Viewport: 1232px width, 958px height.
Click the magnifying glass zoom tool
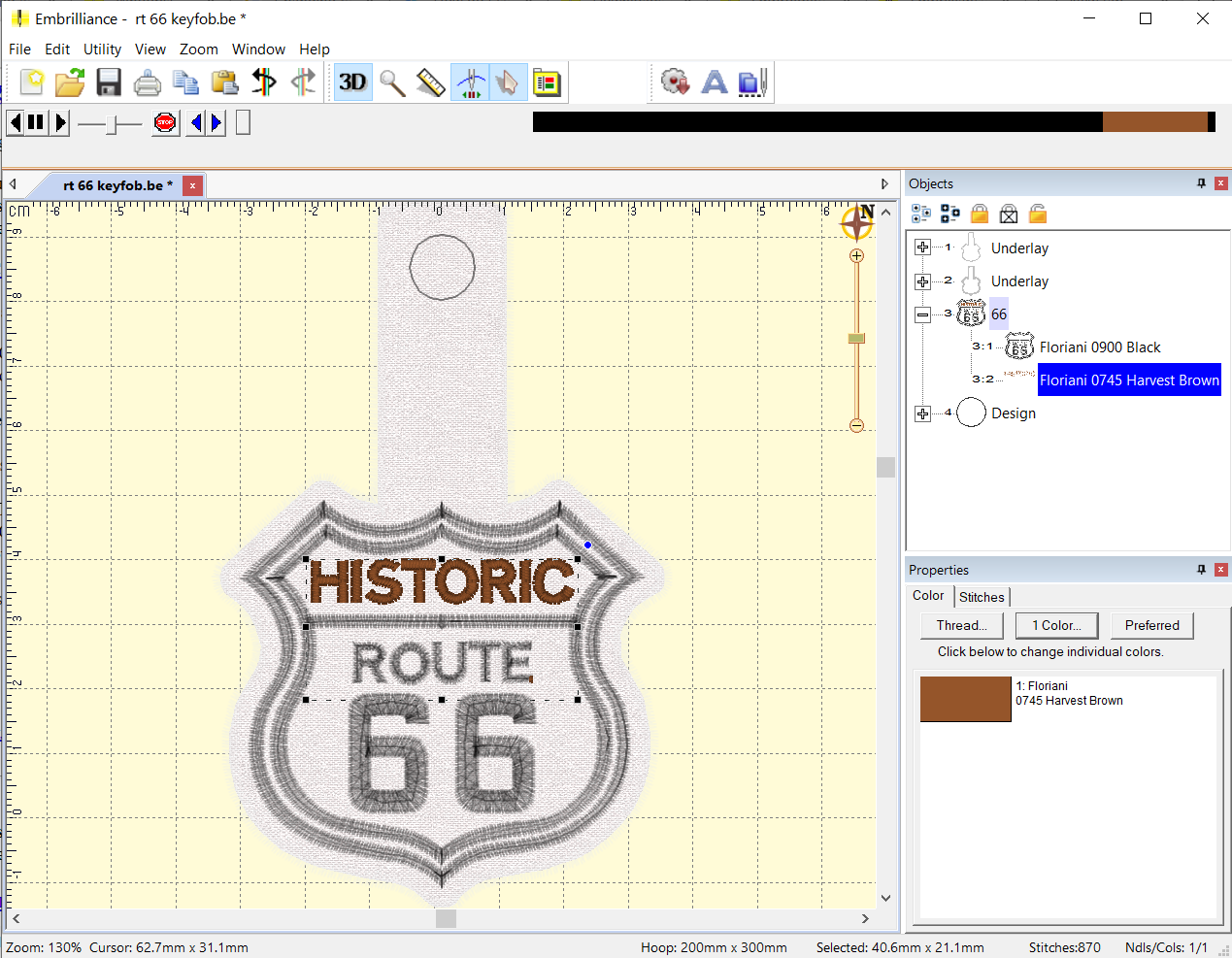[392, 83]
